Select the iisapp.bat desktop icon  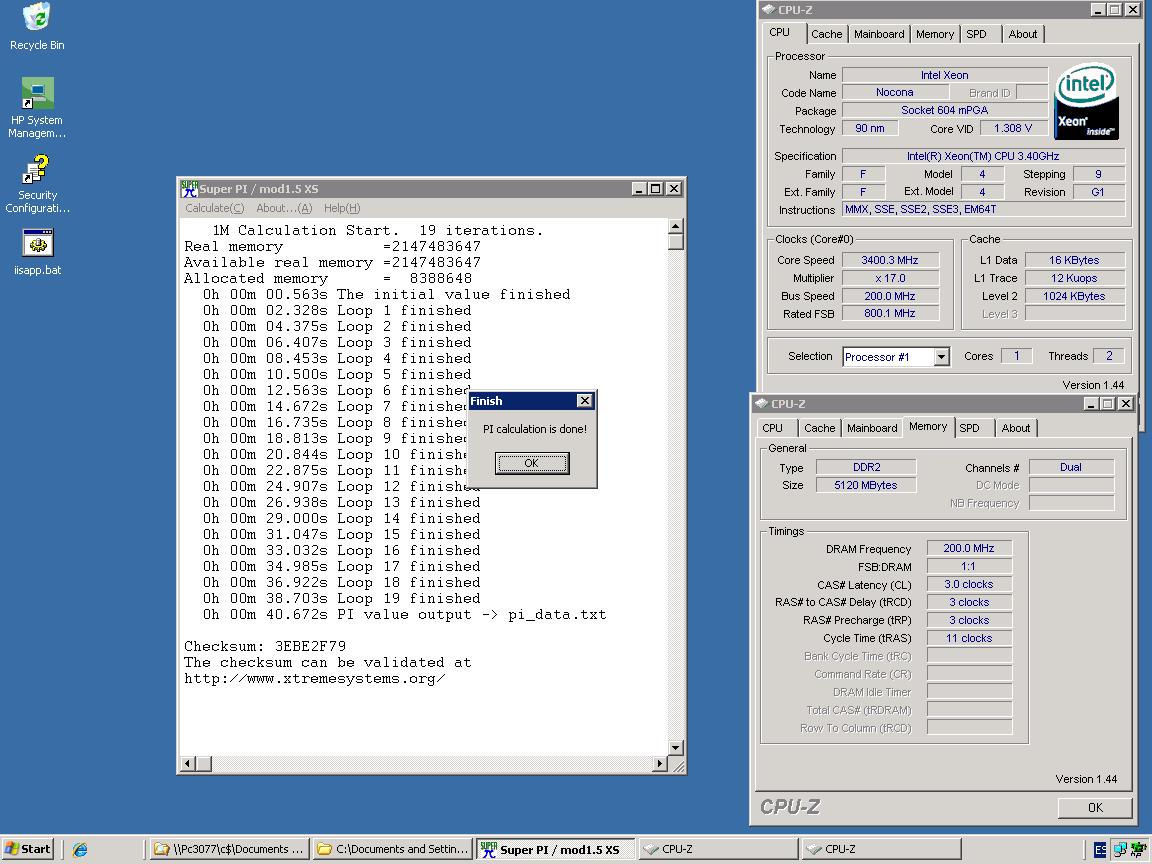(x=37, y=252)
